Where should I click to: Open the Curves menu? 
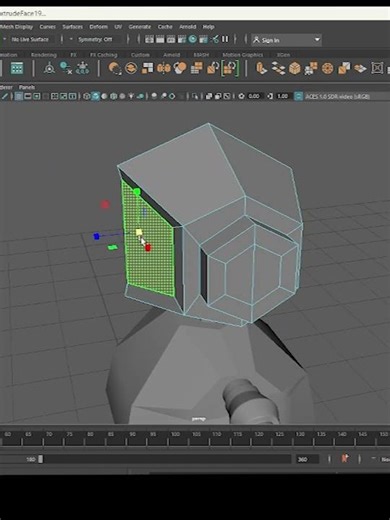coord(47,27)
